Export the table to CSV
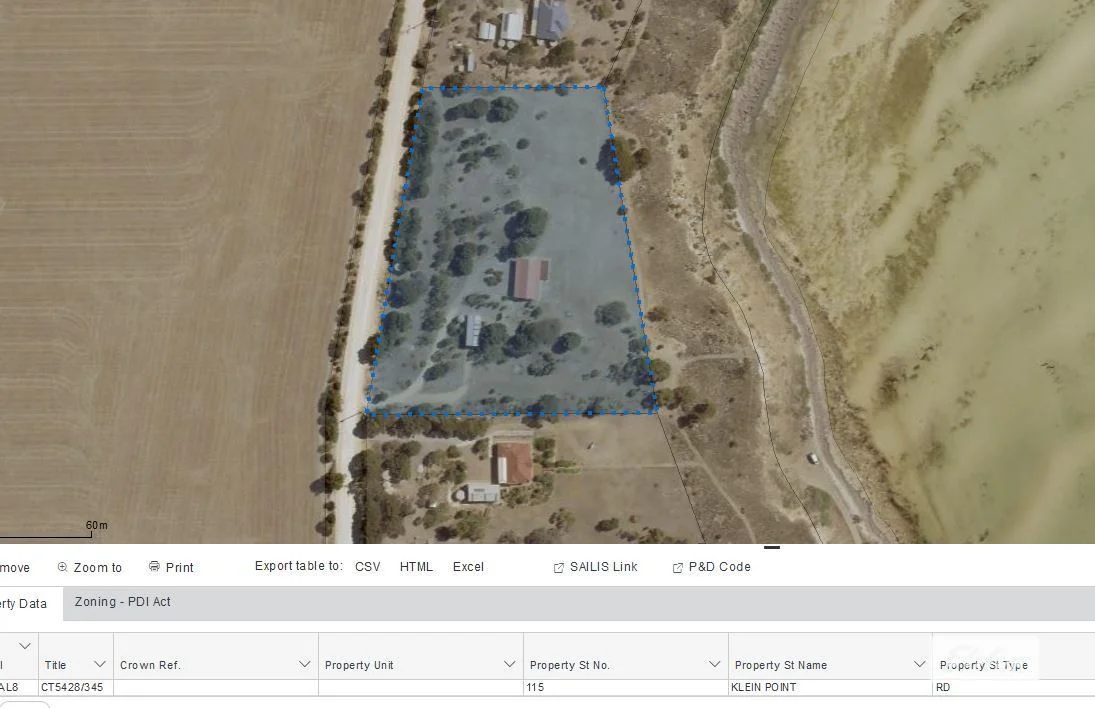This screenshot has width=1095, height=708. coord(367,566)
